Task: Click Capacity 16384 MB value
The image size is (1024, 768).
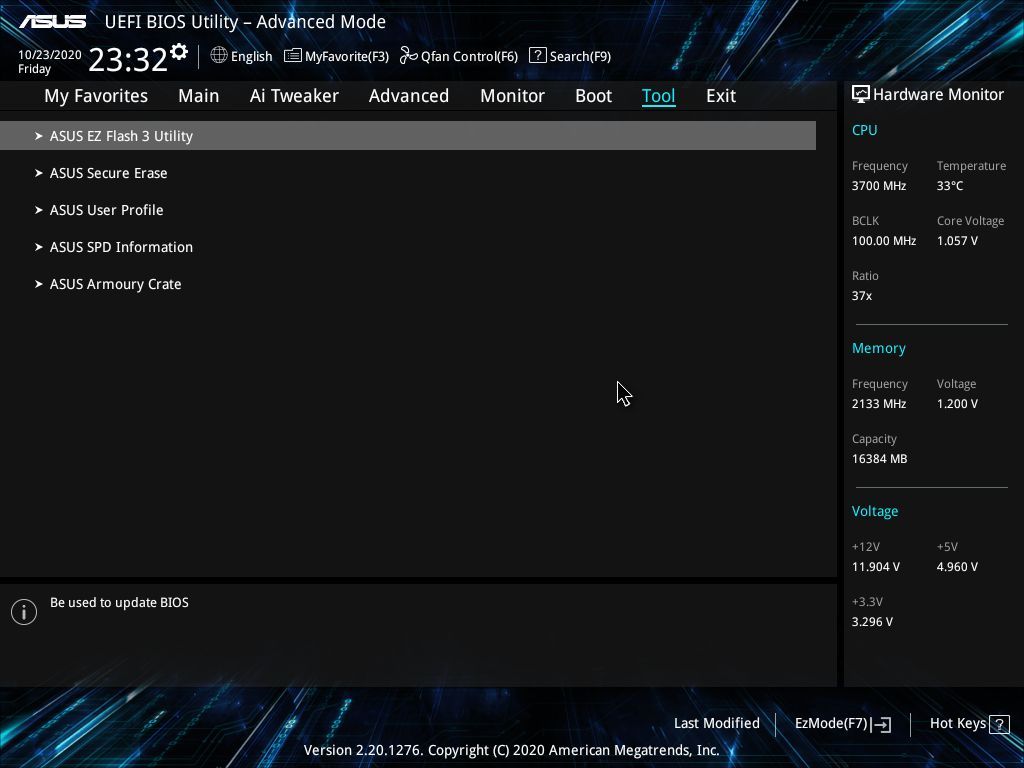Action: point(879,459)
